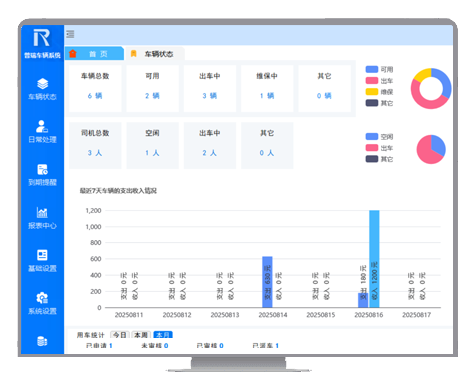The image size is (475, 390).
Task: Select 本周 in 用车统计 filter
Action: click(141, 335)
